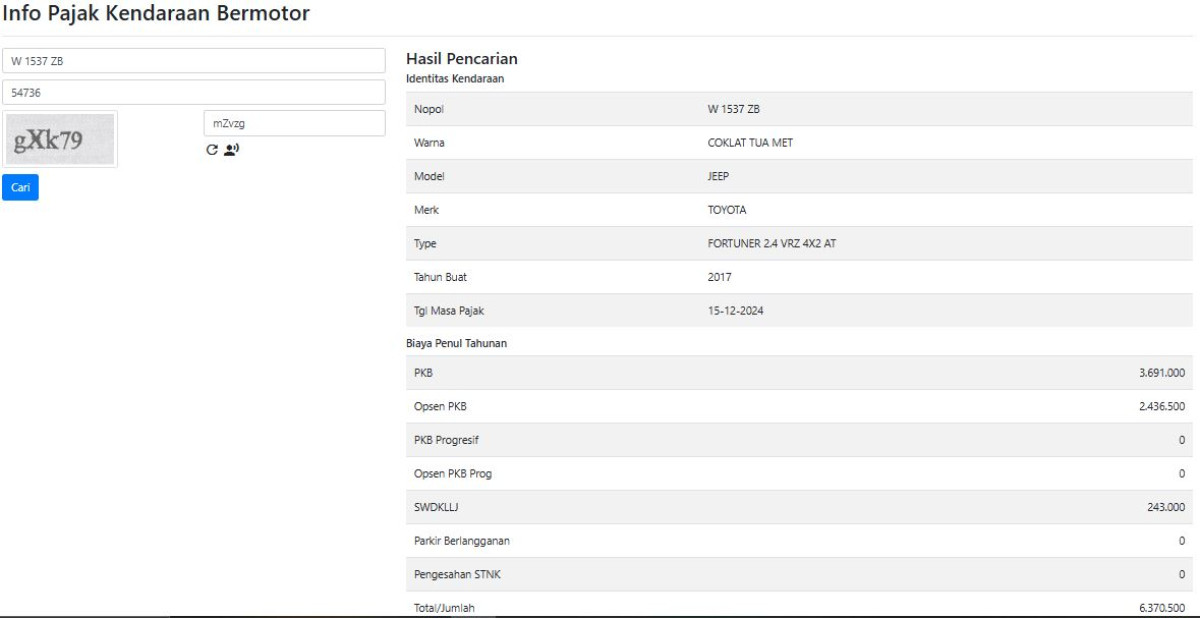
Task: Click the FORTUNER 2.4 VRZ 4X2 AT type
Action: 772,244
